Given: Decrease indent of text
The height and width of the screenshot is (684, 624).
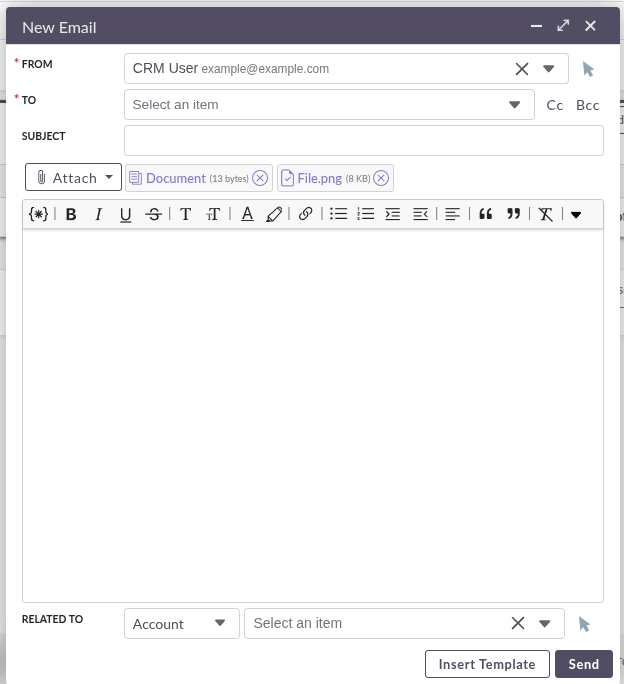Looking at the screenshot, I should coord(421,214).
